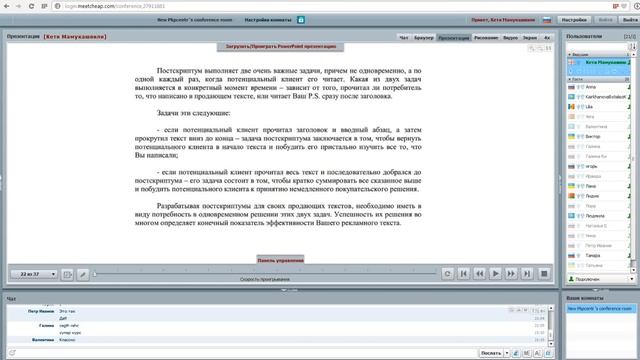Play the presentation
The height and width of the screenshot is (360, 640).
click(x=495, y=274)
